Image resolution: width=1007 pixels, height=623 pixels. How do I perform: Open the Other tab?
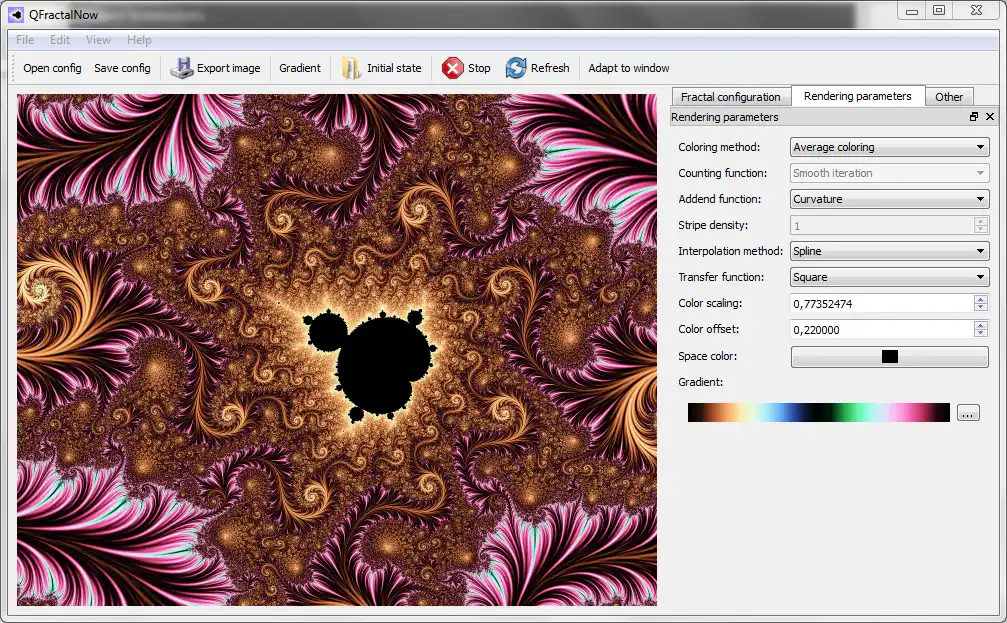click(x=948, y=96)
